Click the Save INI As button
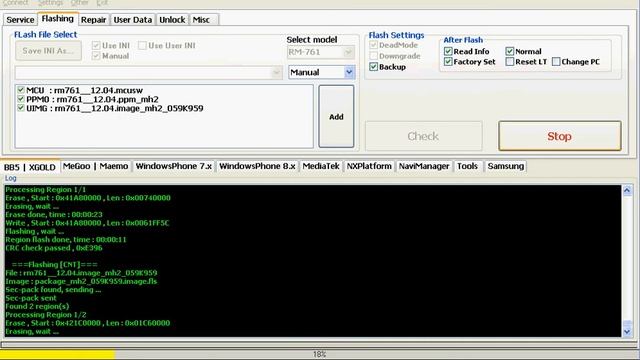This screenshot has width=640, height=360. coord(48,51)
